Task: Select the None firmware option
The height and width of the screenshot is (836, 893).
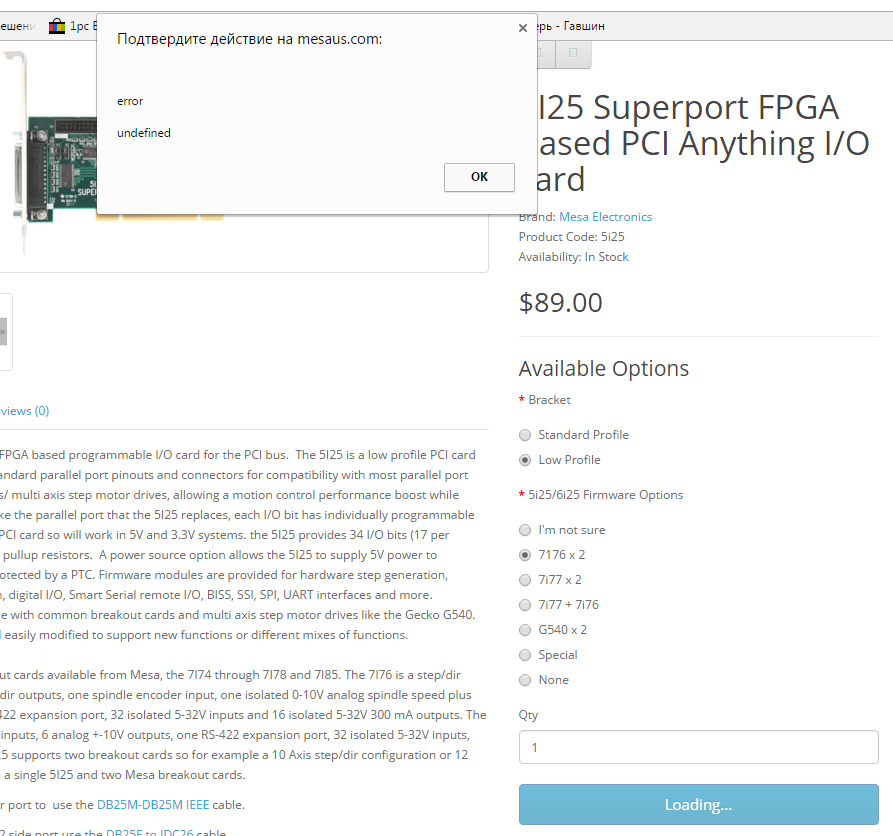Action: click(525, 680)
